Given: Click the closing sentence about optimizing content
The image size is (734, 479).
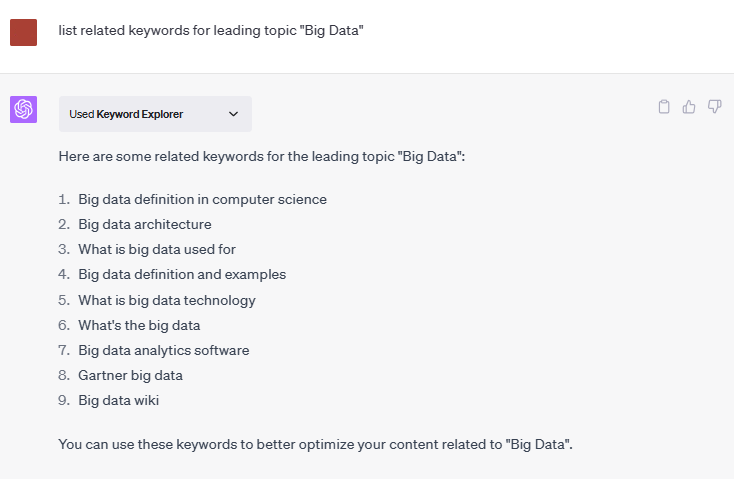Looking at the screenshot, I should [316, 444].
